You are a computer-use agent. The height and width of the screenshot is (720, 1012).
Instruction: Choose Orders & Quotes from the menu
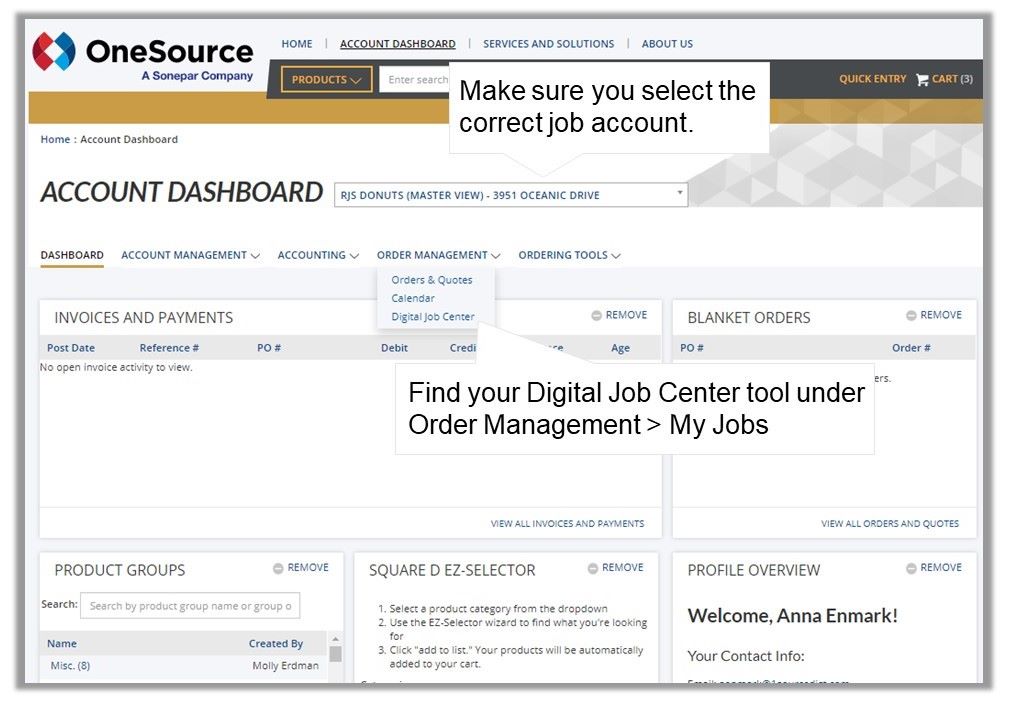(x=432, y=280)
